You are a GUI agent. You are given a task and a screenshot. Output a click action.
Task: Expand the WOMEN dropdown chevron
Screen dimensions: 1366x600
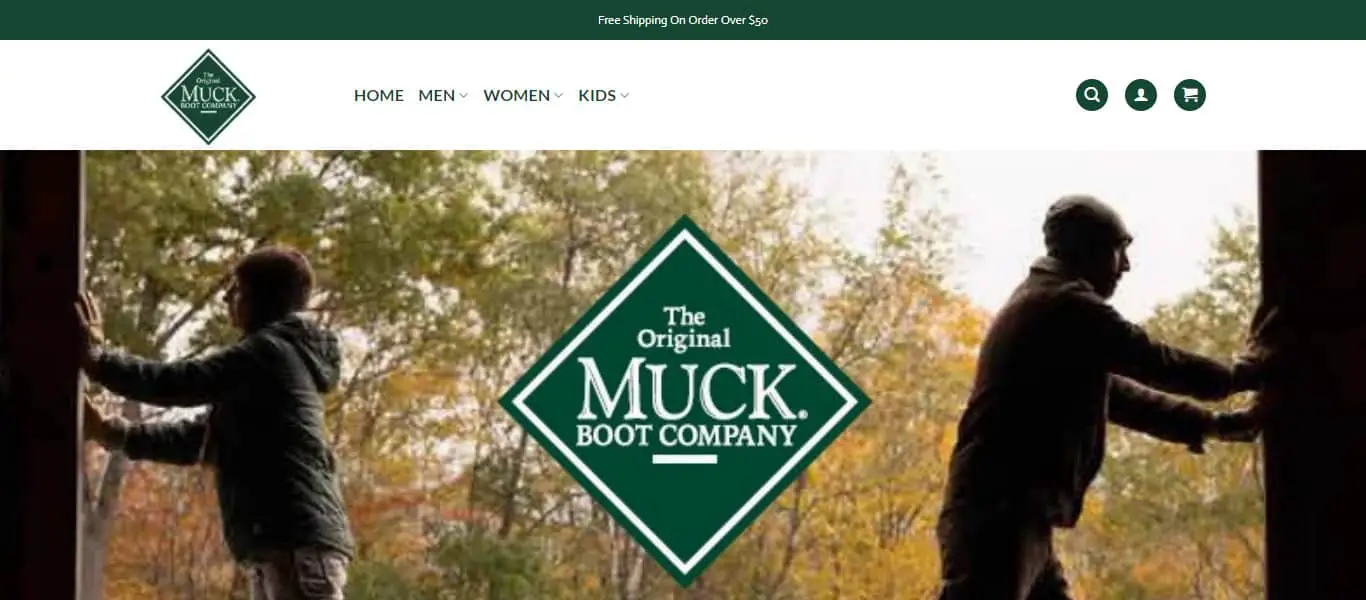pyautogui.click(x=558, y=96)
